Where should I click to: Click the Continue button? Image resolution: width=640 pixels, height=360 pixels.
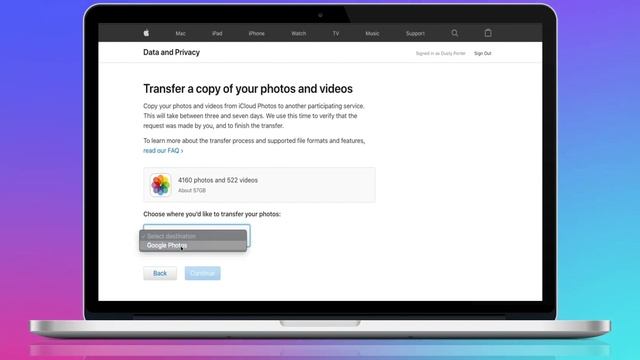pos(202,273)
